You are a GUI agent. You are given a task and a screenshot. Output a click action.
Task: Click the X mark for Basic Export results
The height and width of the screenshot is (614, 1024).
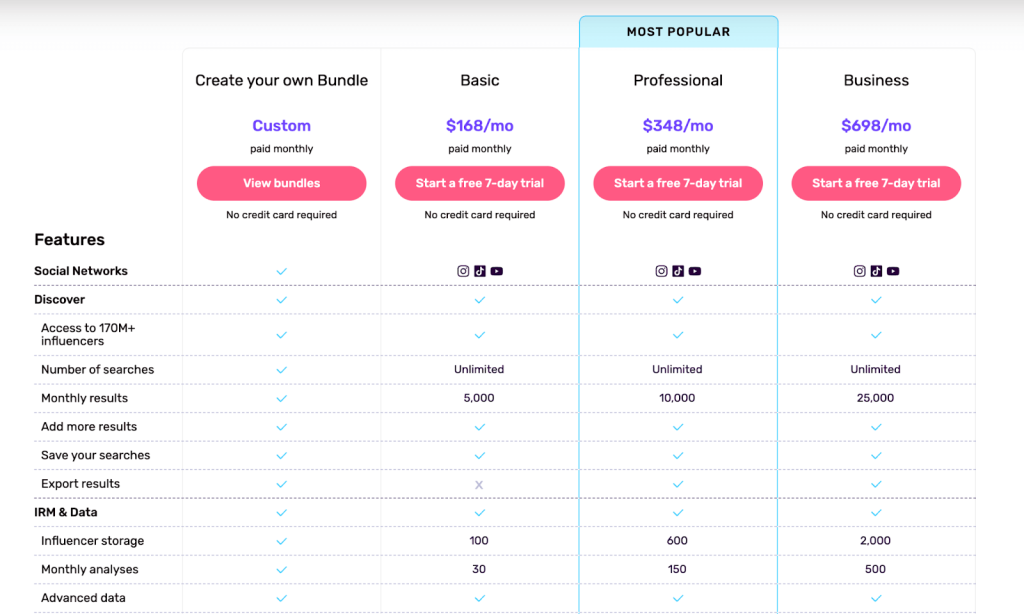479,485
